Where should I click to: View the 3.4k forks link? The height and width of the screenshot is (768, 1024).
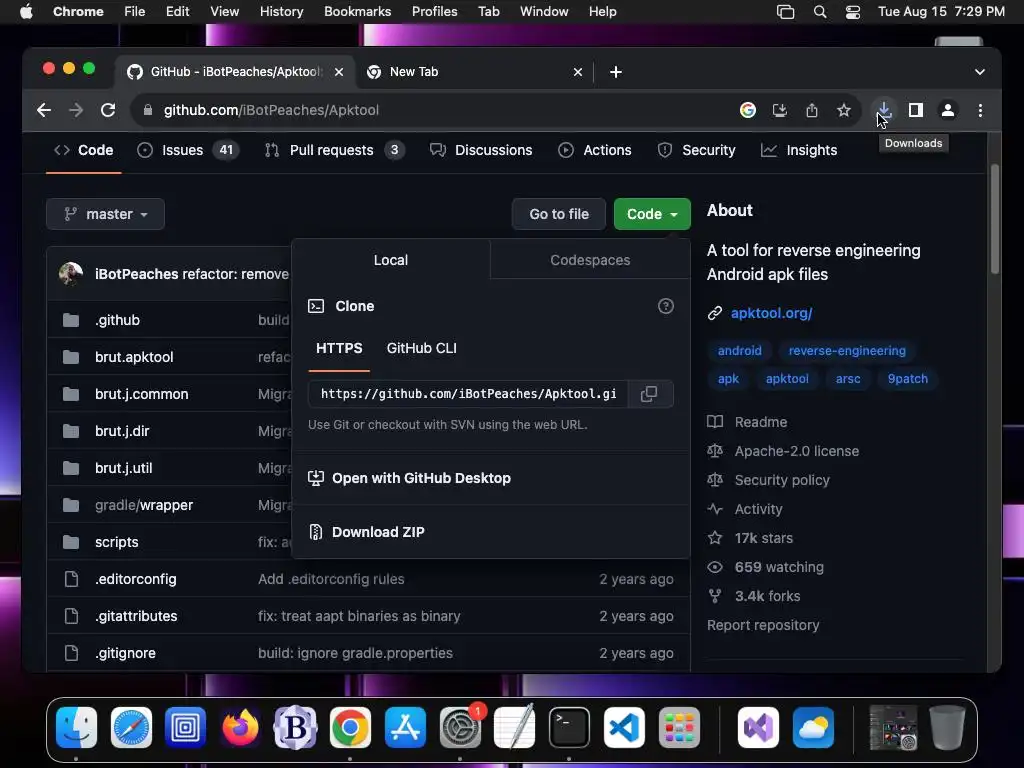(x=767, y=596)
